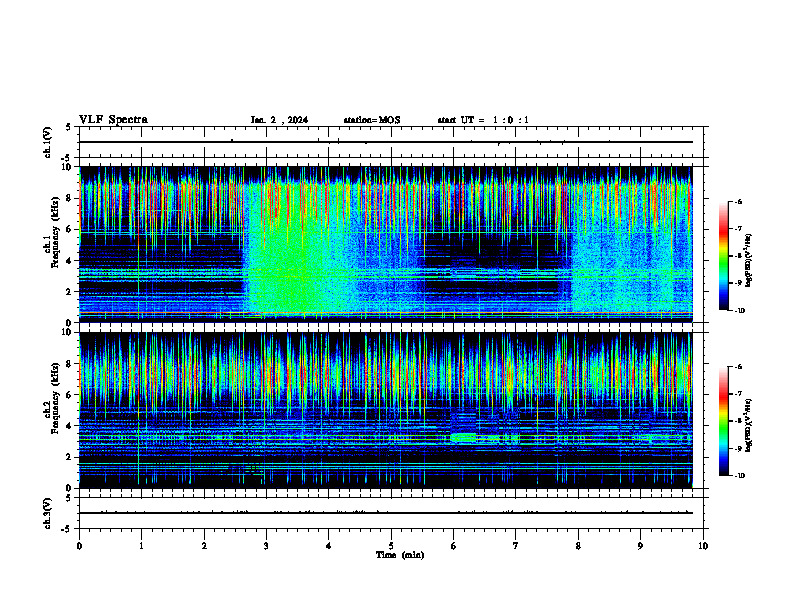Image resolution: width=792 pixels, height=612 pixels.
Task: Click the time axis tick label '3'
Action: click(x=266, y=546)
